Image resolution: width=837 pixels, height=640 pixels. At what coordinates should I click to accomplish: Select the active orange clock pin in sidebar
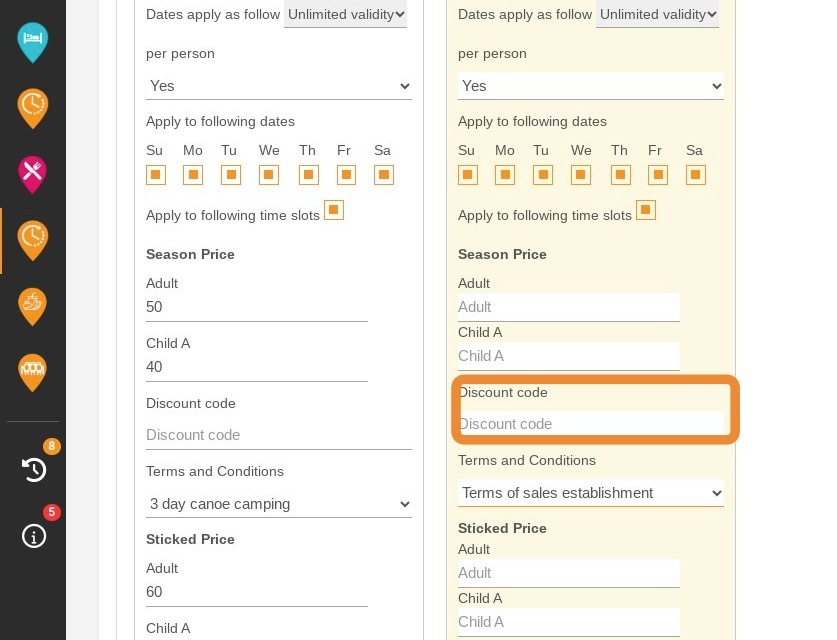click(x=33, y=241)
